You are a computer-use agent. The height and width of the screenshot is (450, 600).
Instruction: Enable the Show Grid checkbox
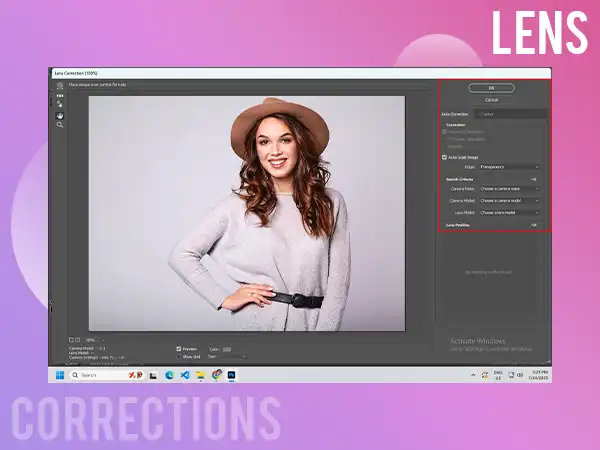tap(179, 357)
